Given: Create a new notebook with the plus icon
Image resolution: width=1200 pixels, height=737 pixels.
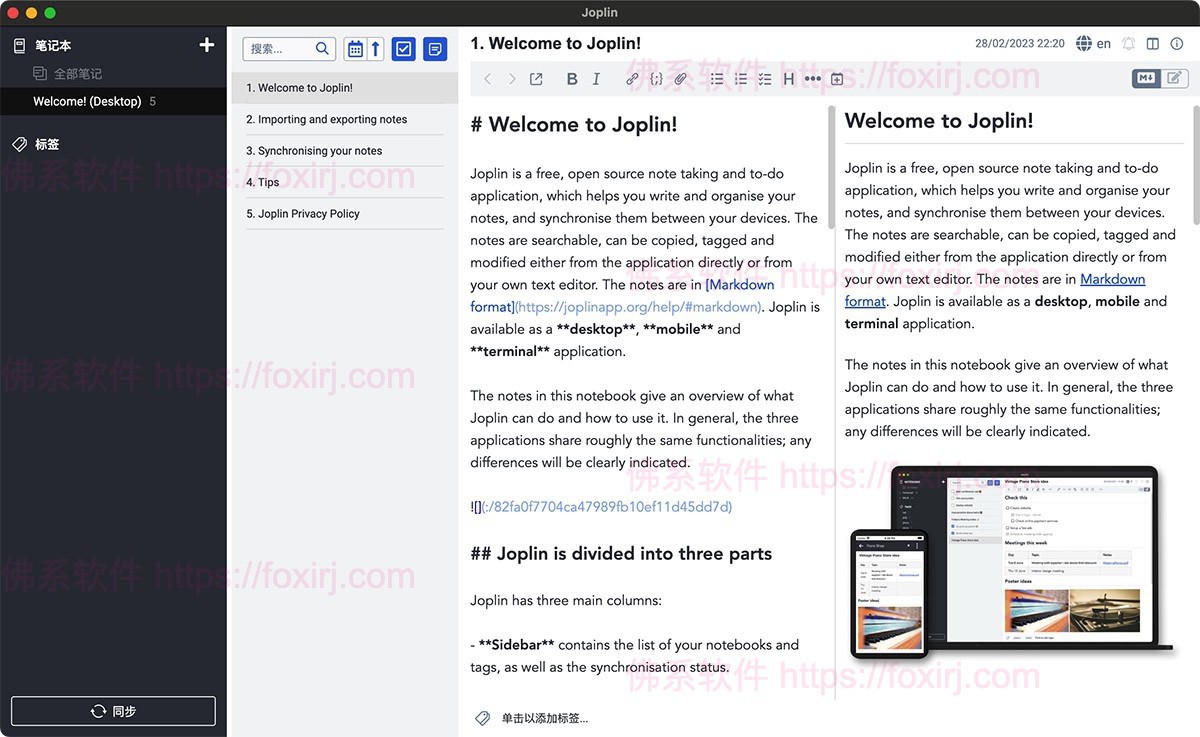Looking at the screenshot, I should 206,44.
